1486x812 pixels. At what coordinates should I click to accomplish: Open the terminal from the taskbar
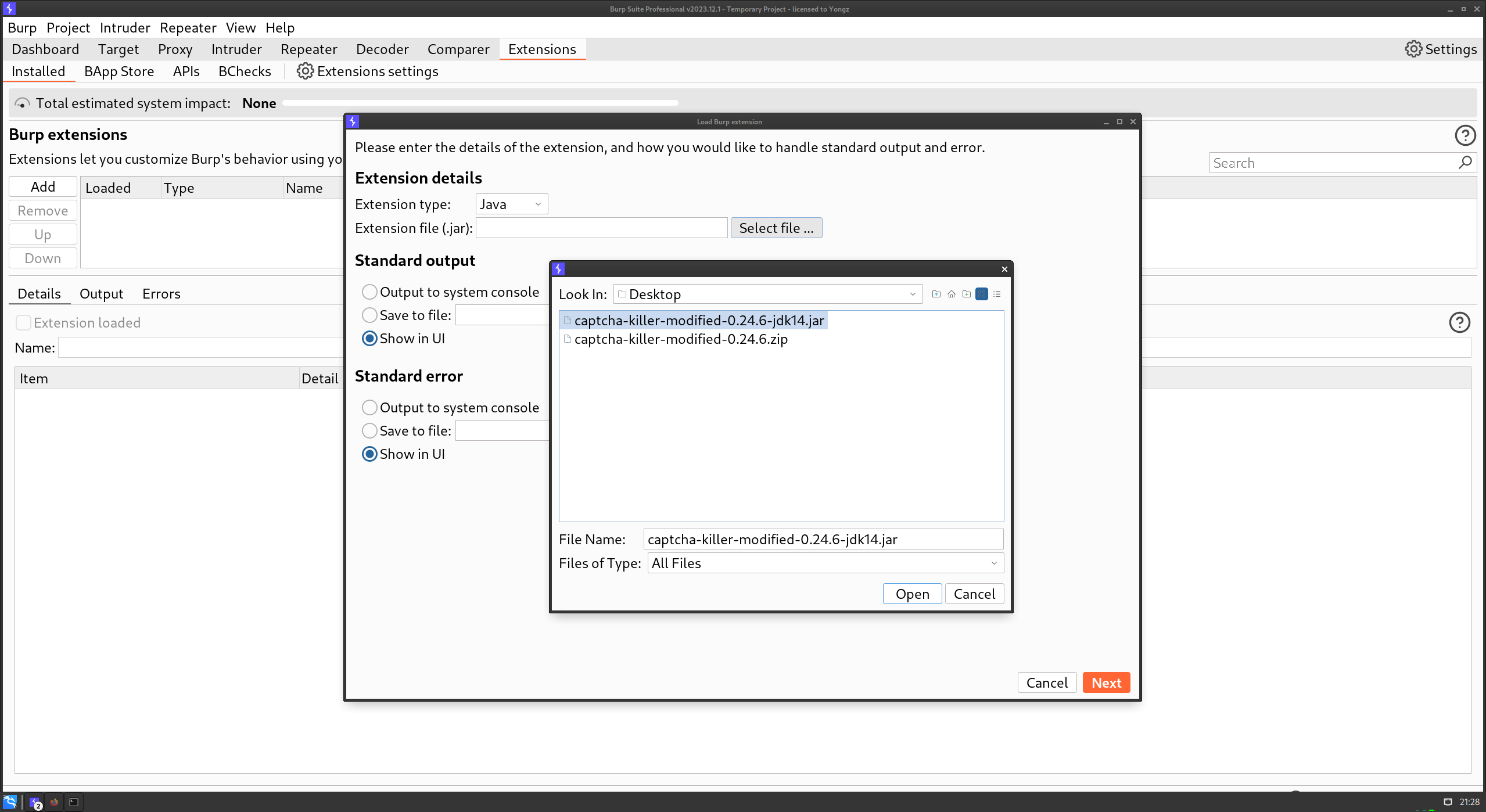74,802
